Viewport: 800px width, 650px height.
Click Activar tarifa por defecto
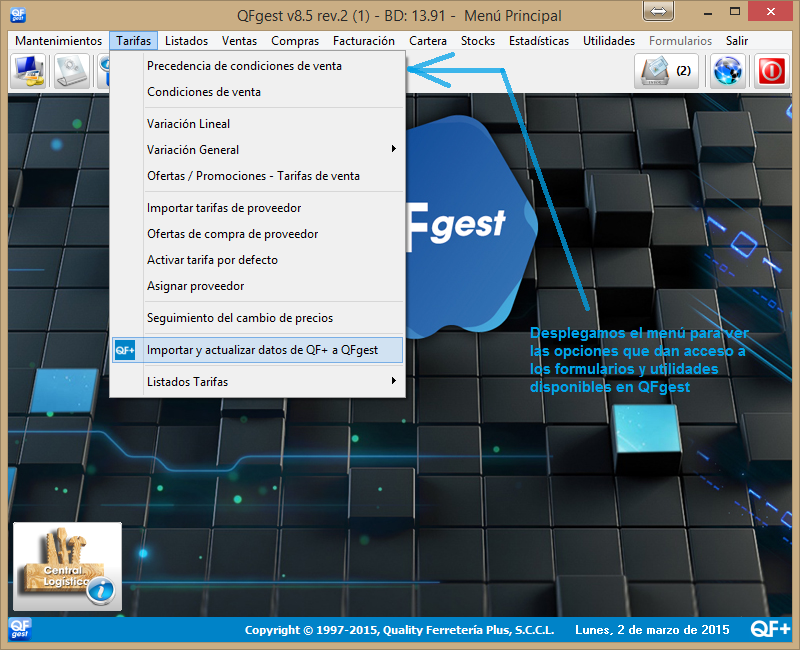[258, 260]
